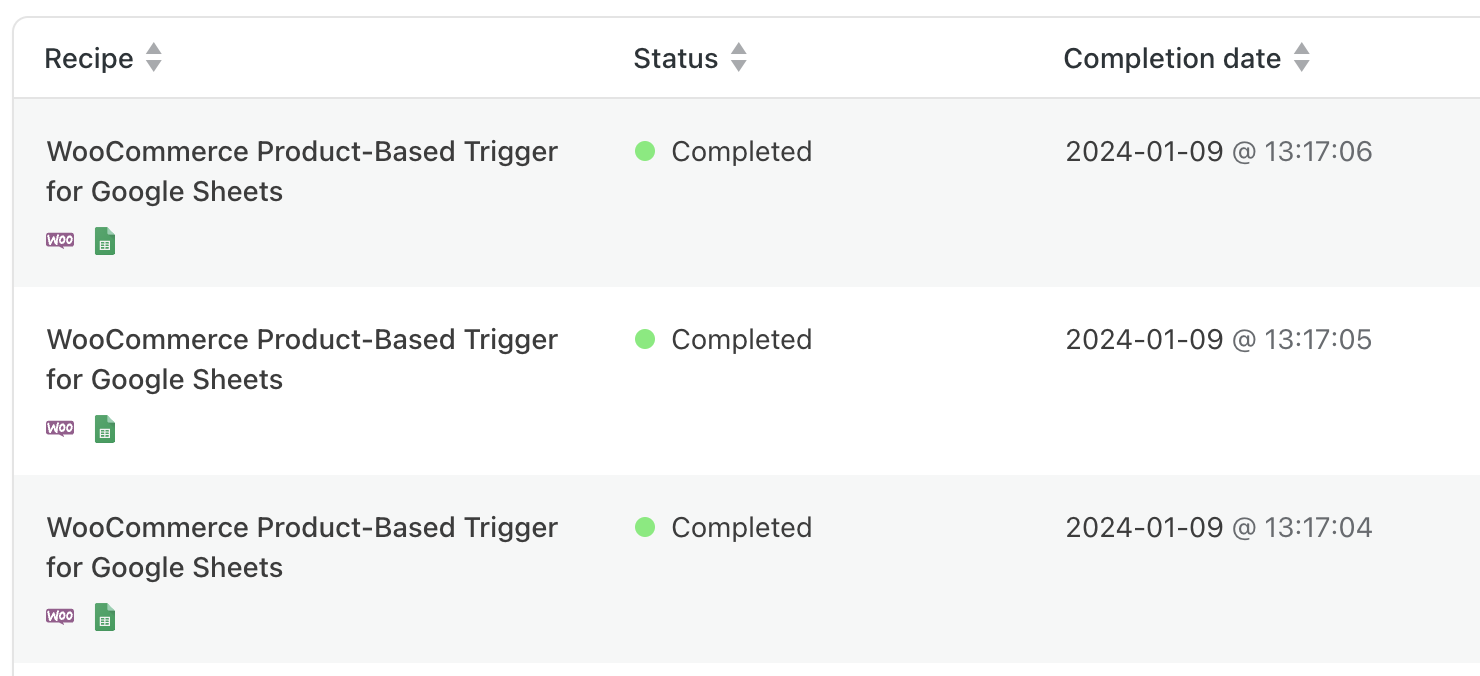1480x676 pixels.
Task: Sort the table by Recipe column header
Action: pyautogui.click(x=89, y=59)
